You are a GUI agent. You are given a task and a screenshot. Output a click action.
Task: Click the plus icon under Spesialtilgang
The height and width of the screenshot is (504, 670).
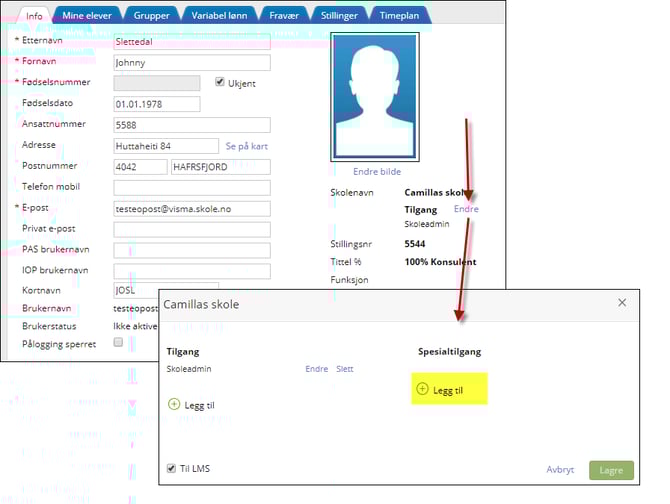point(422,389)
